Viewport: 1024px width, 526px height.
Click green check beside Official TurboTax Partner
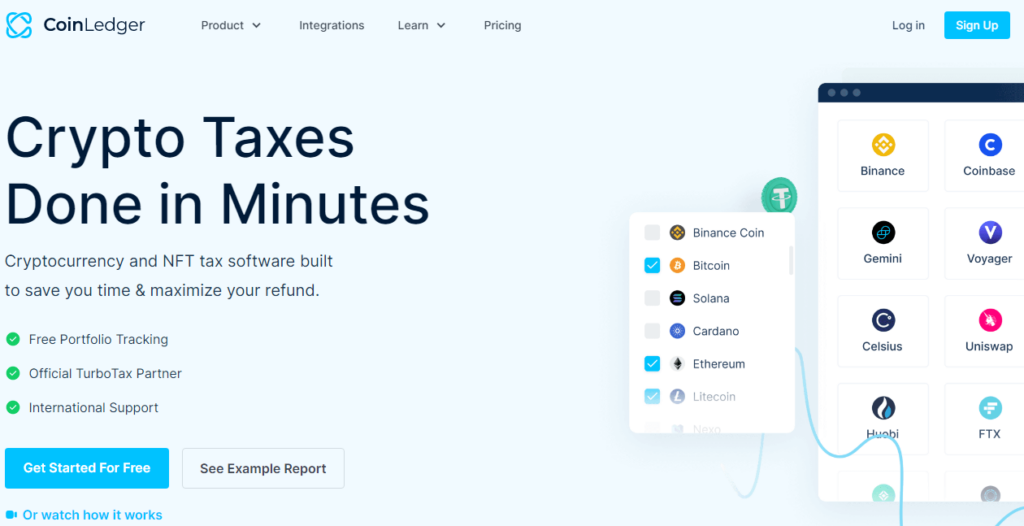12,373
